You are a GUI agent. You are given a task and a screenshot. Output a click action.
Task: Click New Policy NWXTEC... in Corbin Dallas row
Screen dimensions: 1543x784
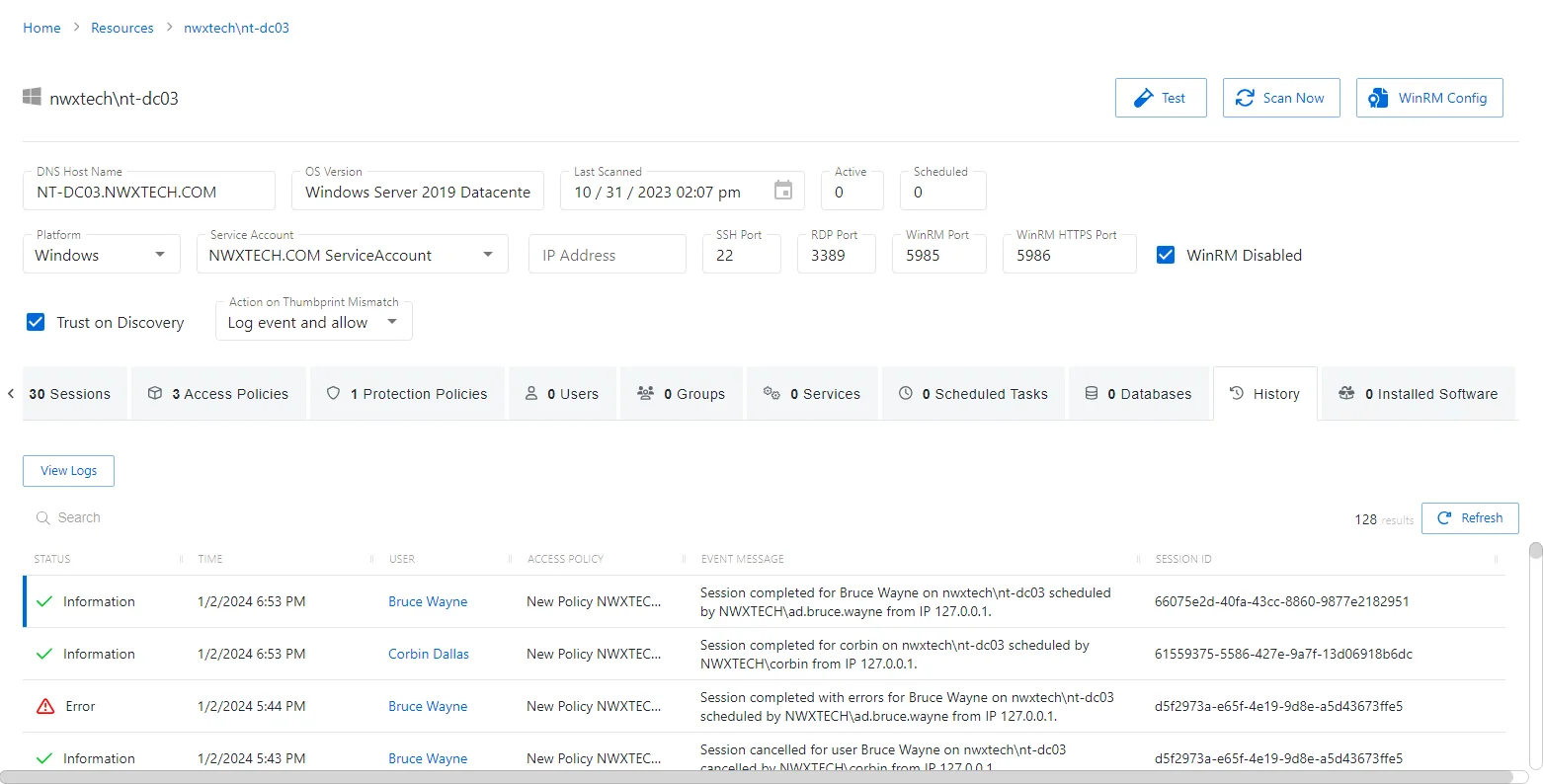594,654
